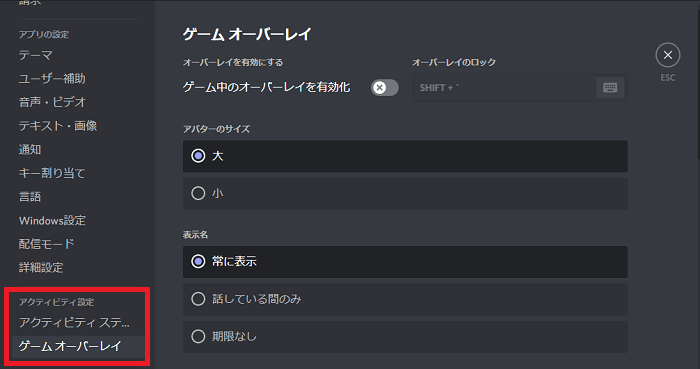This screenshot has height=369, width=700.
Task: Click the SHIFT + ` keybind input field
Action: coord(520,87)
